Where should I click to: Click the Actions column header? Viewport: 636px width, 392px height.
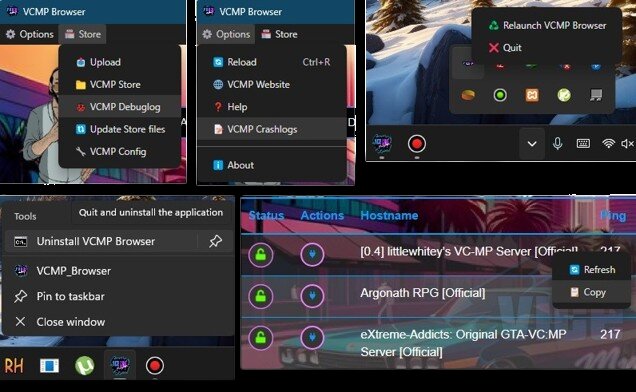point(322,215)
